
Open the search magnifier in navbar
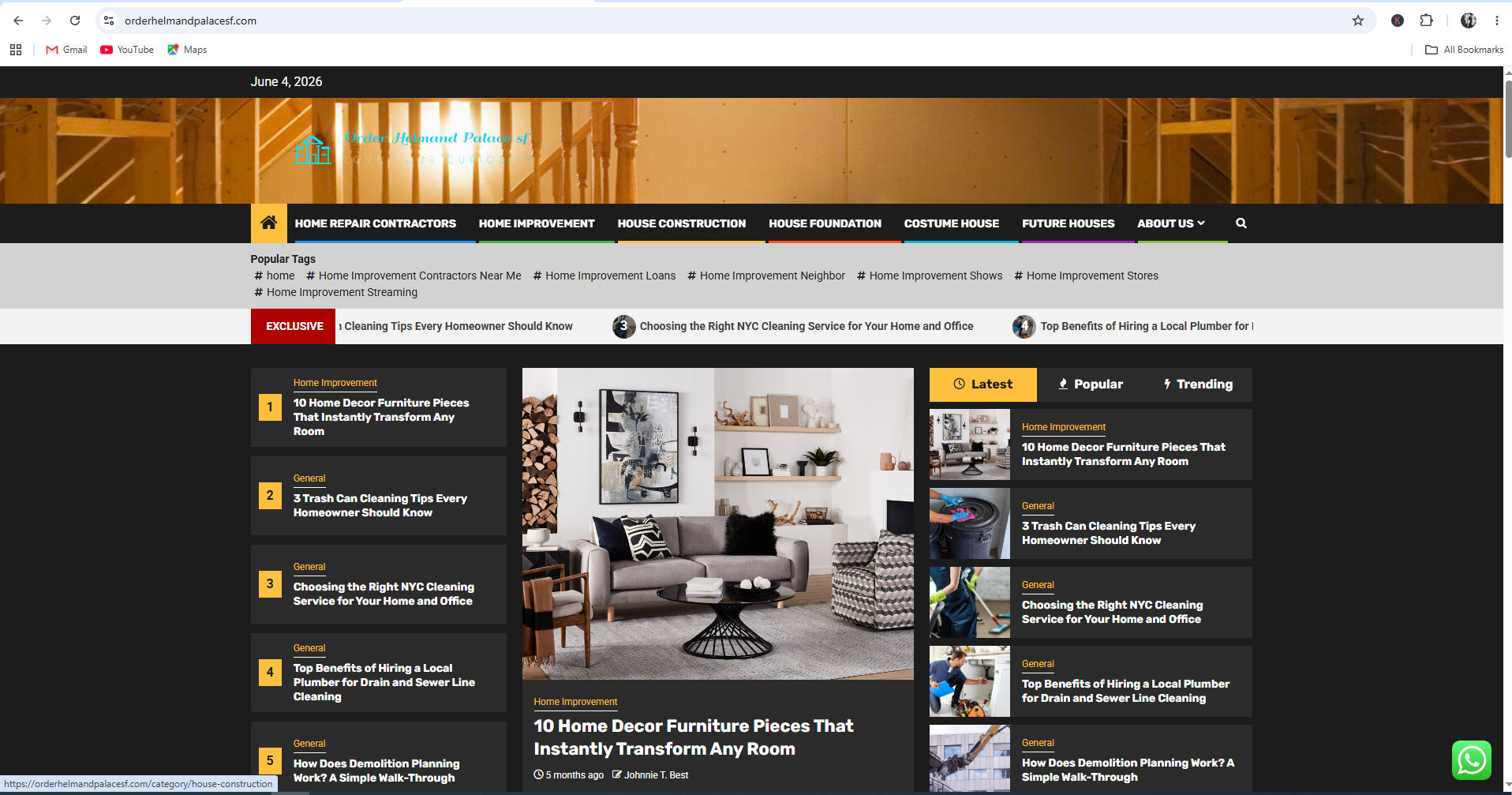pyautogui.click(x=1241, y=223)
